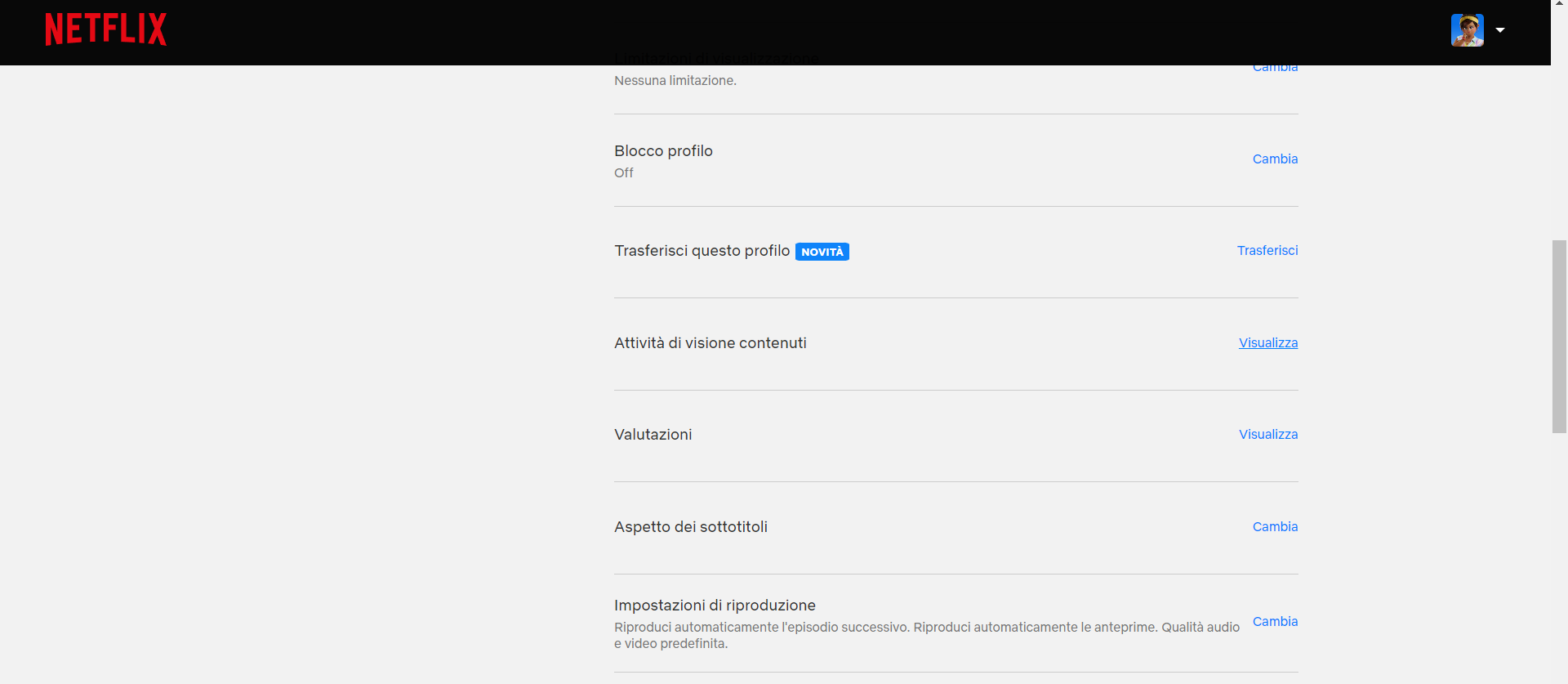Viewport: 1568px width, 684px height.
Task: Click Trasferisci to transfer this profile
Action: [x=1267, y=250]
